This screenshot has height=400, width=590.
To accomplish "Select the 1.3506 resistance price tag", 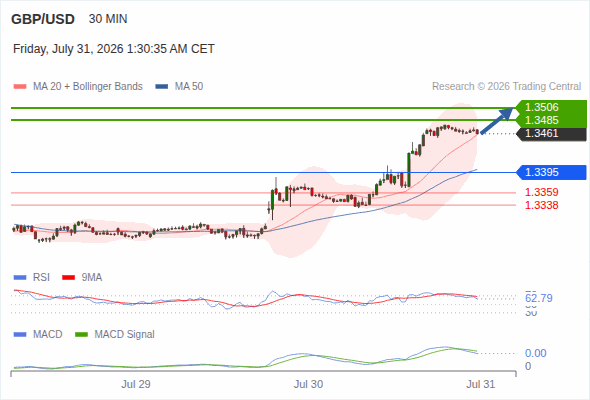I will [551, 107].
